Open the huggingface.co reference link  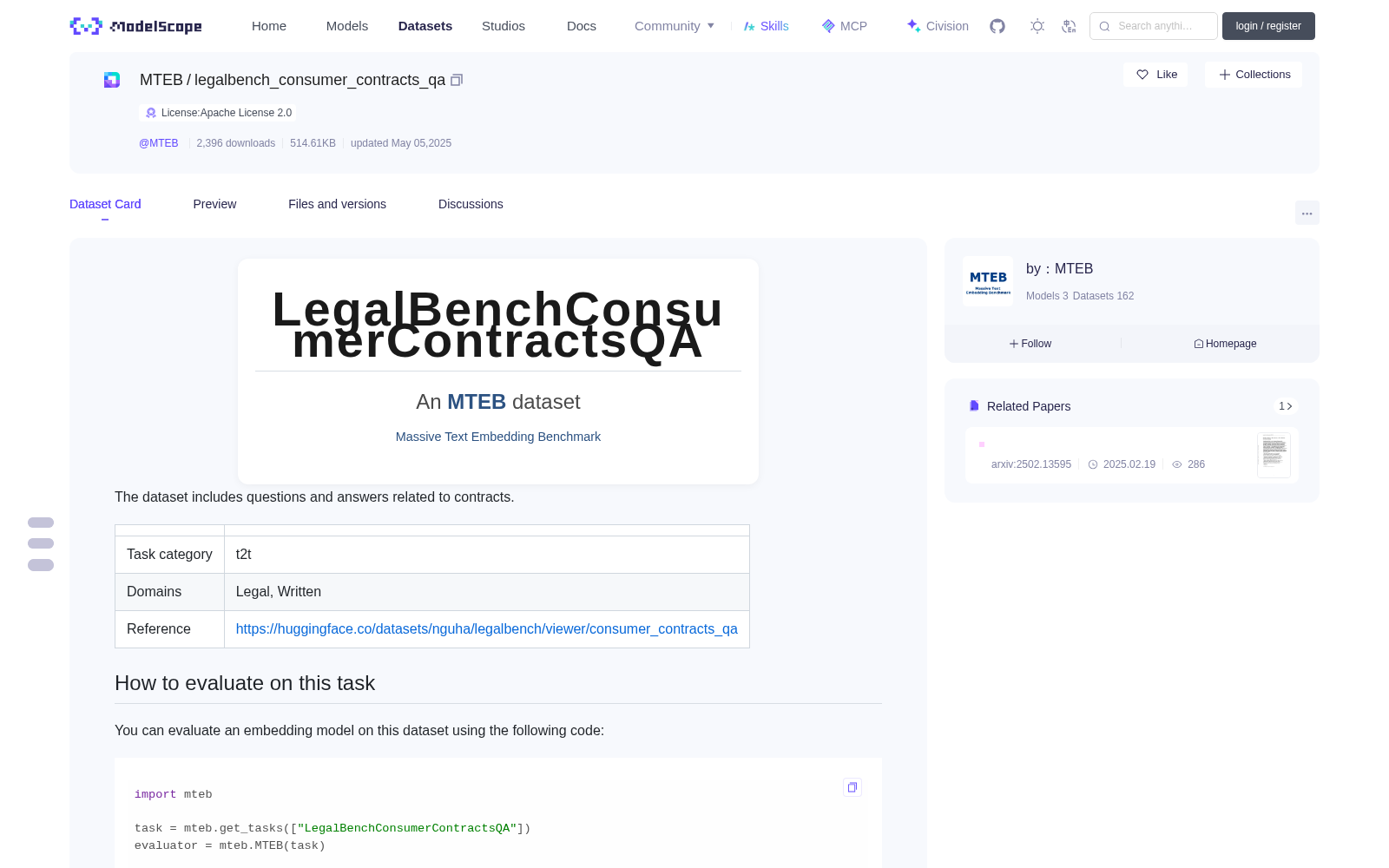[x=487, y=628]
